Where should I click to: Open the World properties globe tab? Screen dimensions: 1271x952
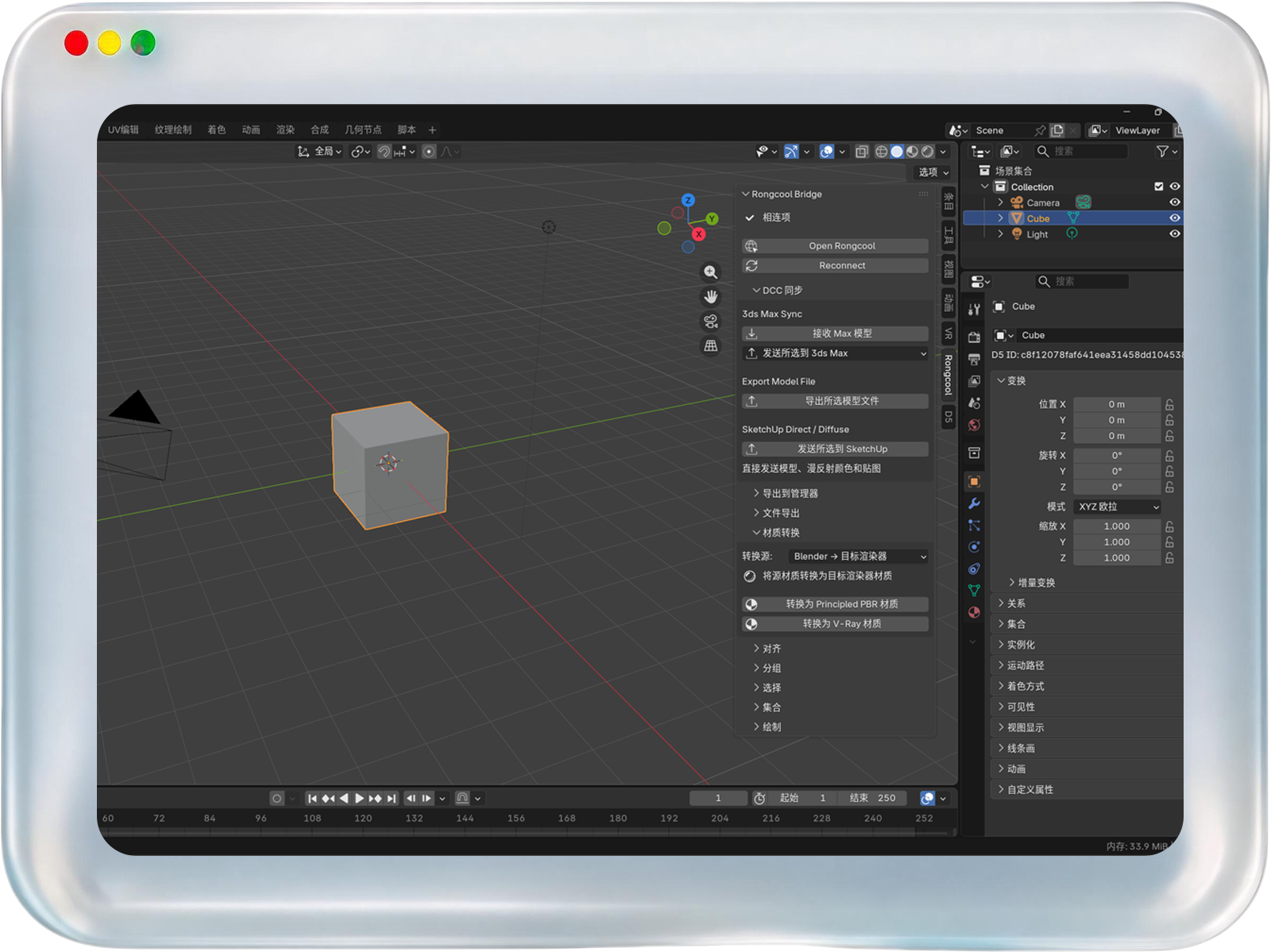click(x=974, y=425)
